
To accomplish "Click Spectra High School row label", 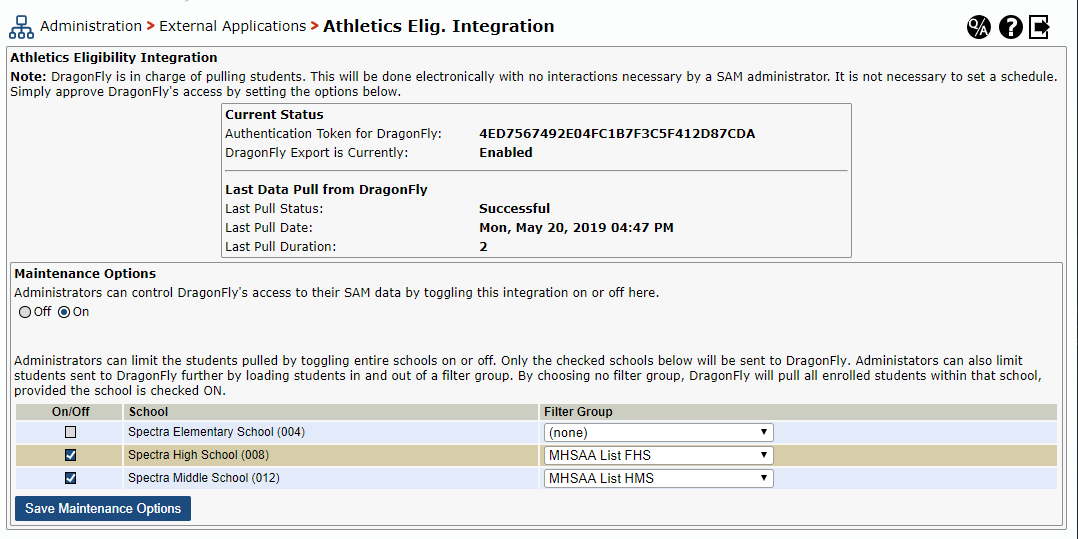I will (x=198, y=455).
